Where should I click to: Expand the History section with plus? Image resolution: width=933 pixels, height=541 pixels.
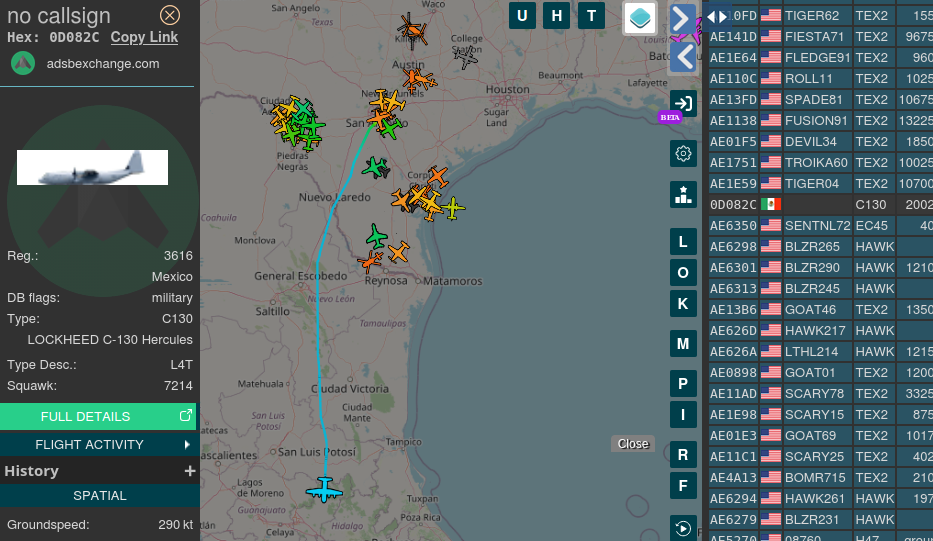click(189, 471)
